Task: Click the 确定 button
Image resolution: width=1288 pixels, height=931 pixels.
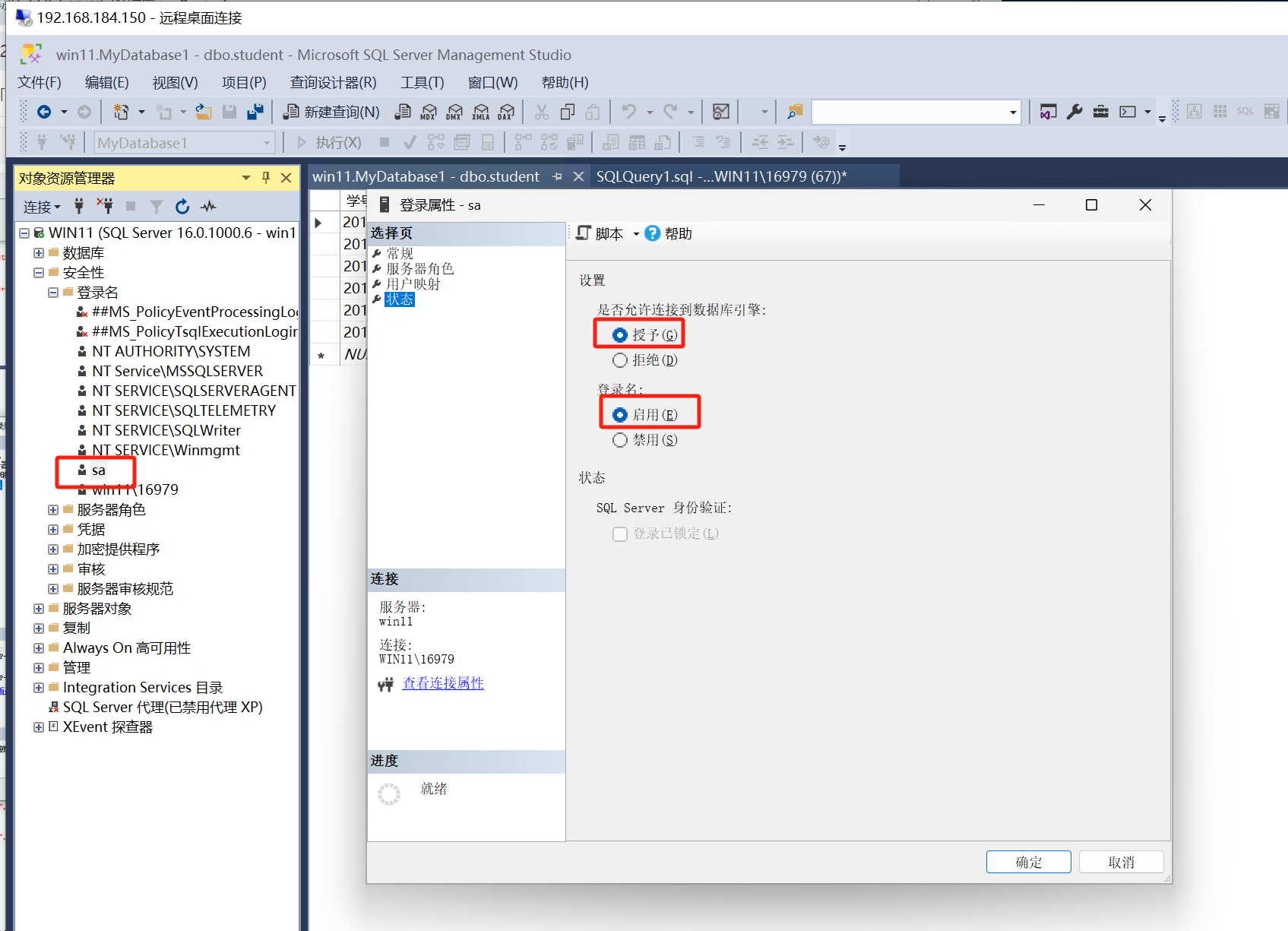Action: pos(1028,861)
